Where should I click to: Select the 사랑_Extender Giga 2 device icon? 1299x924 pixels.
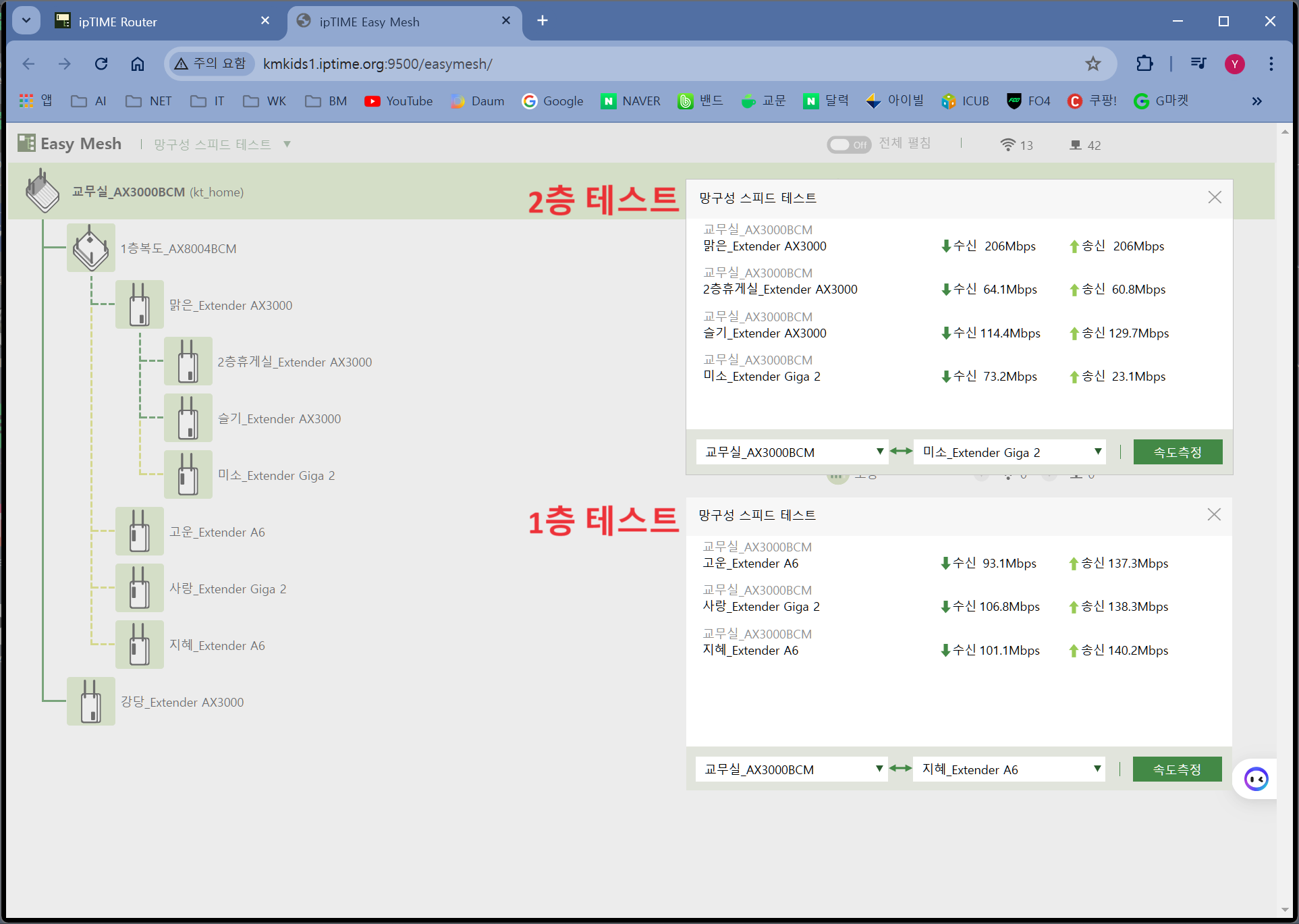tap(140, 588)
